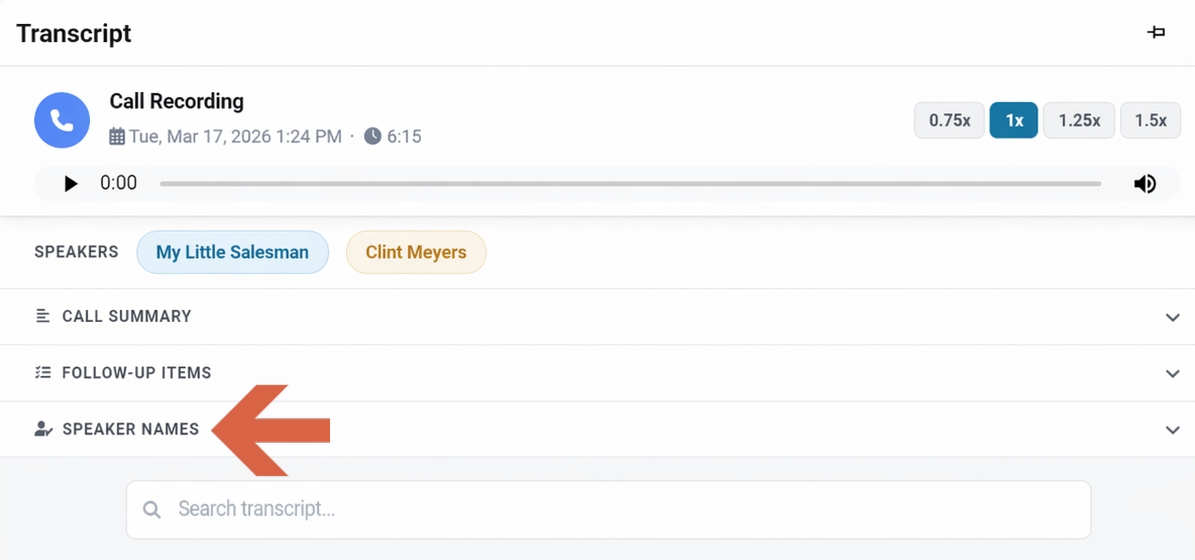Select the My Little Salesman speaker chip
Screen dimensions: 1195x560
coord(232,252)
